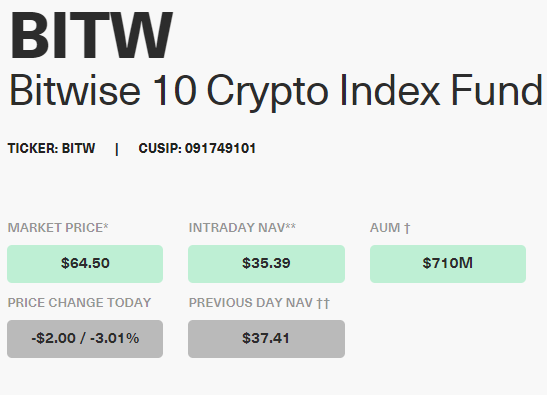
Task: Click the $64.50 market price box
Action: tap(85, 264)
